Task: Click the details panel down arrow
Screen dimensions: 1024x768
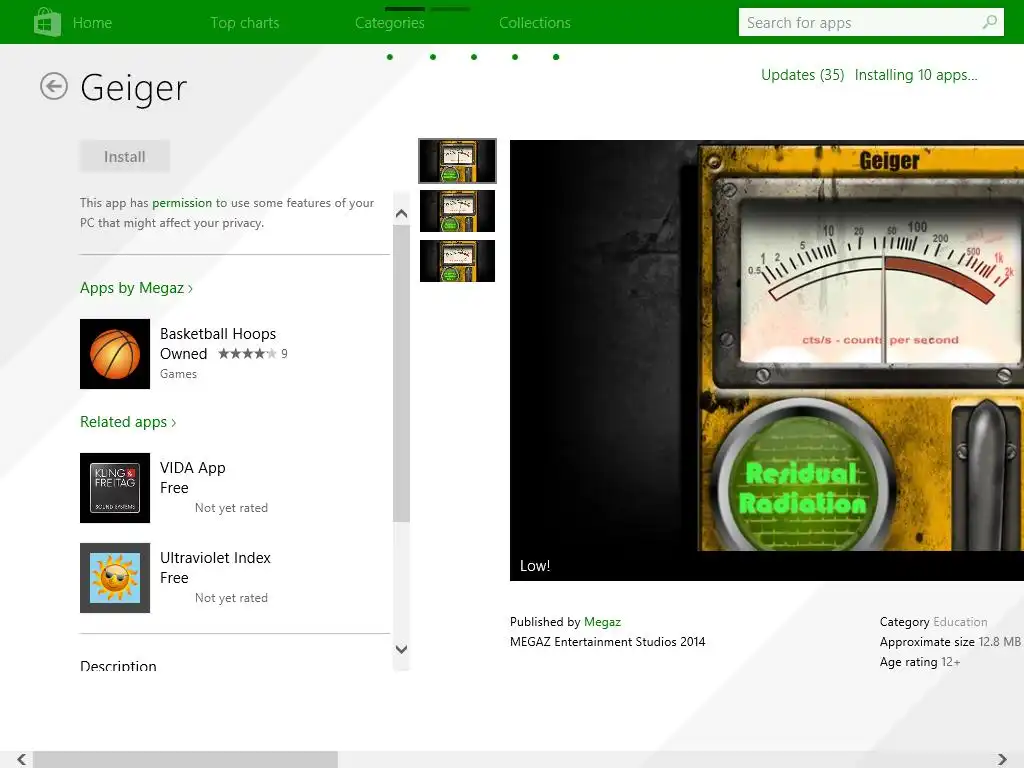Action: point(402,649)
